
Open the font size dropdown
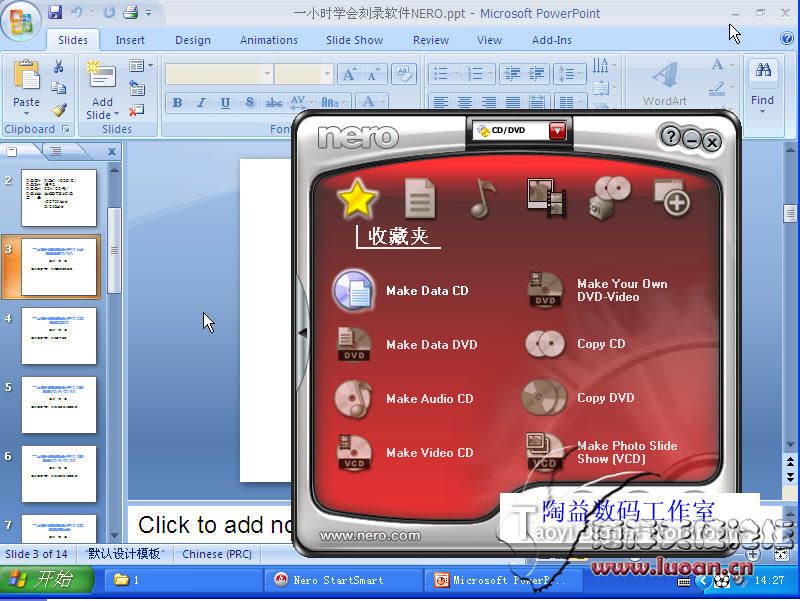pos(327,74)
